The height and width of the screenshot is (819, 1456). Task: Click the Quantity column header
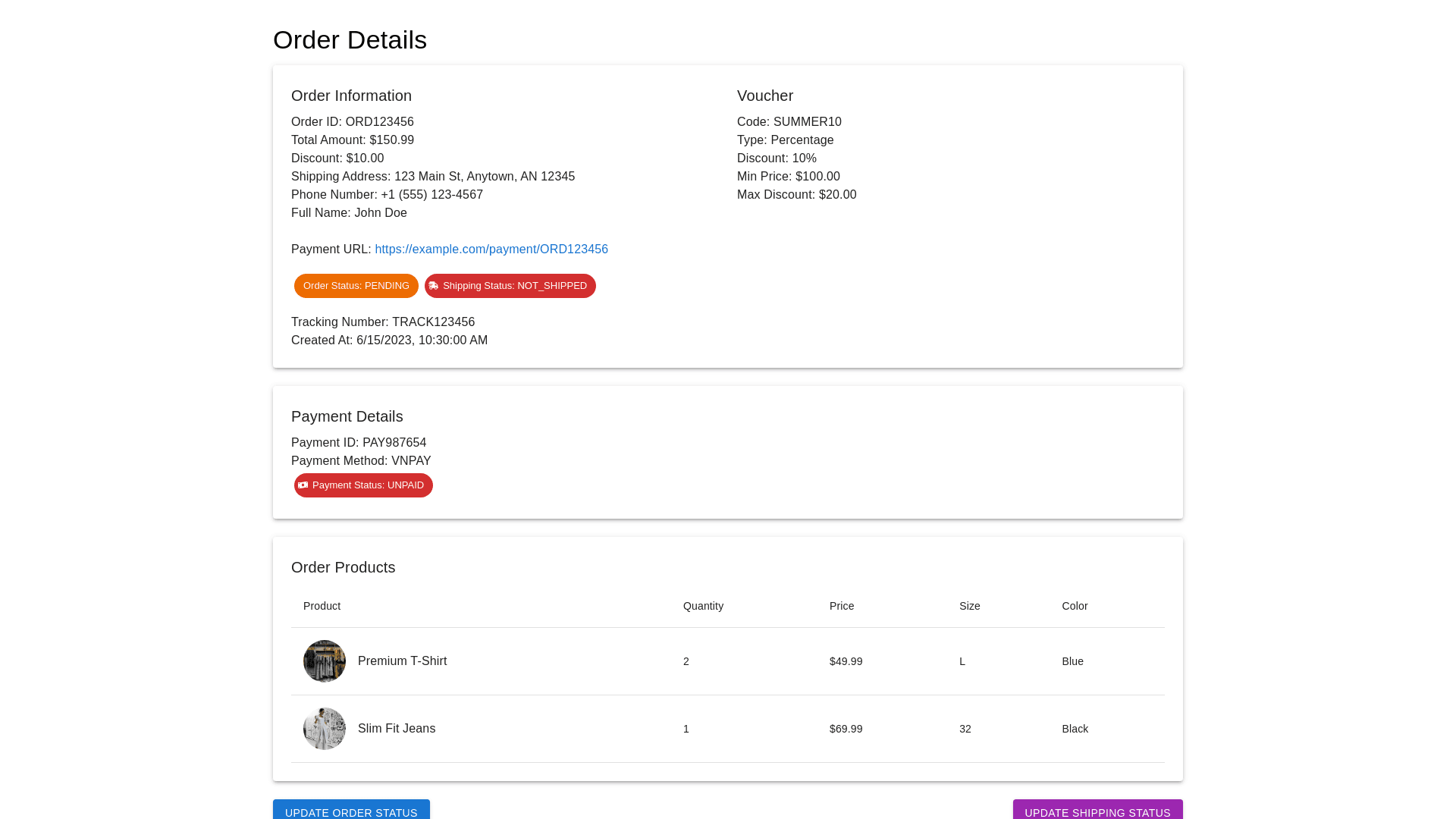[x=703, y=606]
